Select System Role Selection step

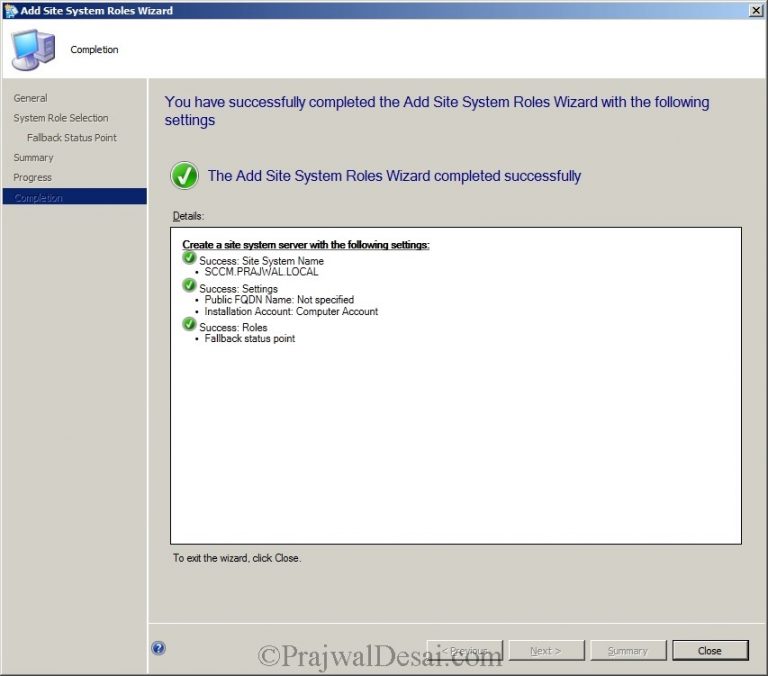pyautogui.click(x=61, y=118)
